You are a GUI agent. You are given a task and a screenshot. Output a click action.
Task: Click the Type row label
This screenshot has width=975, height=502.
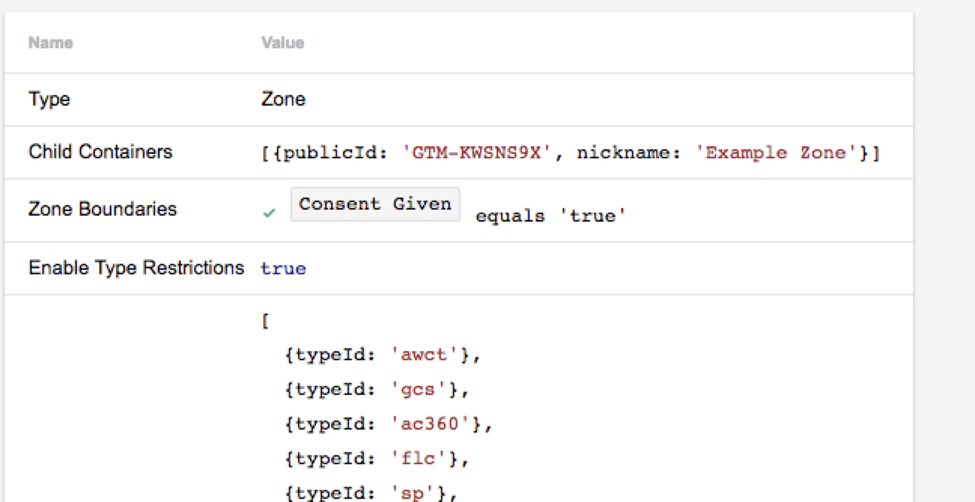point(49,100)
